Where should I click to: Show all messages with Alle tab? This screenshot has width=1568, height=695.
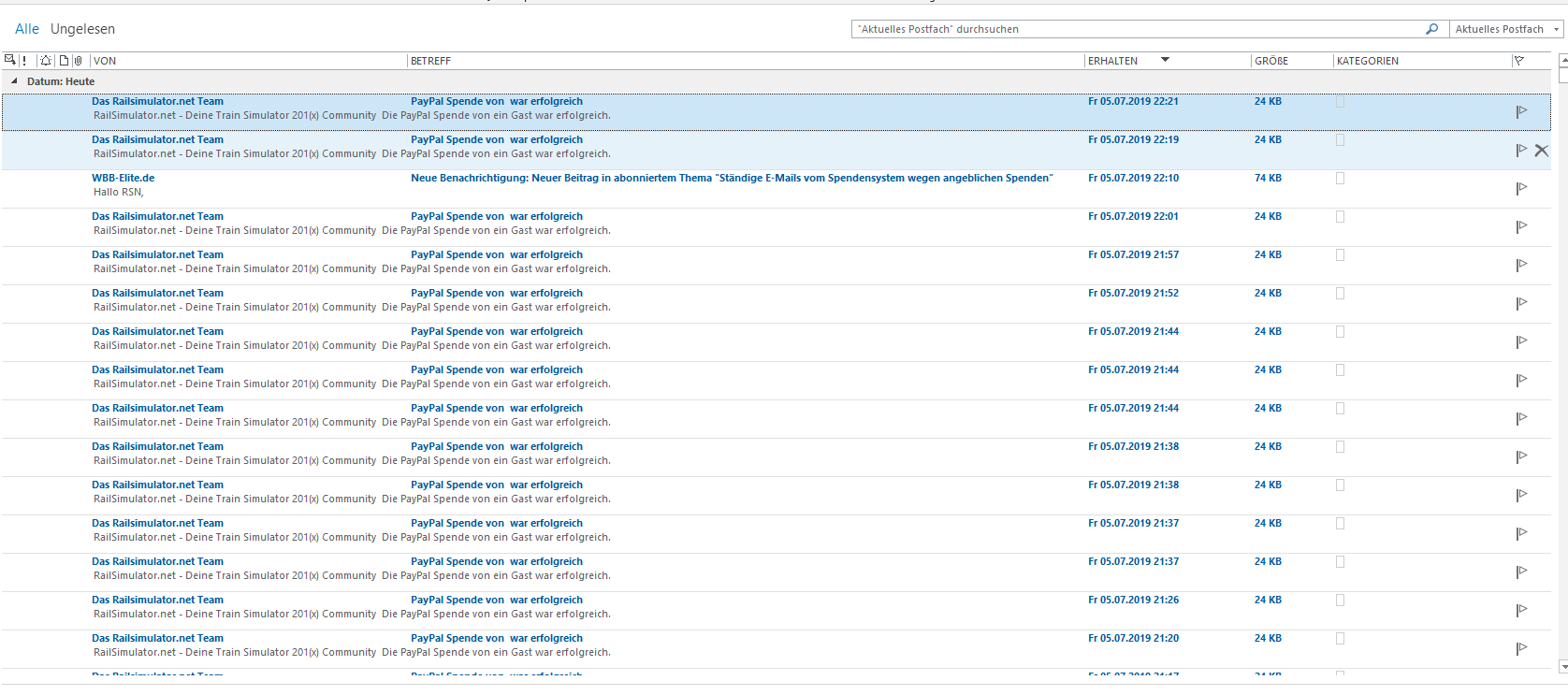point(27,29)
